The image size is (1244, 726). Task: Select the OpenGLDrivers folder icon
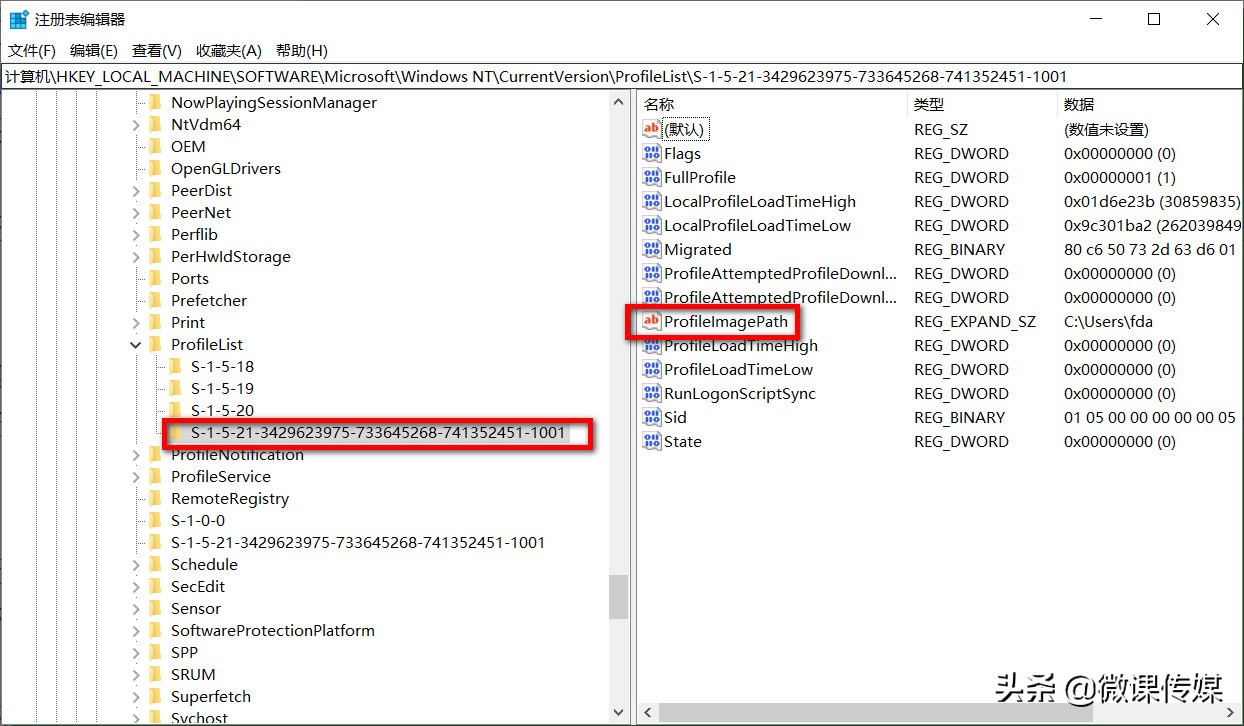155,168
